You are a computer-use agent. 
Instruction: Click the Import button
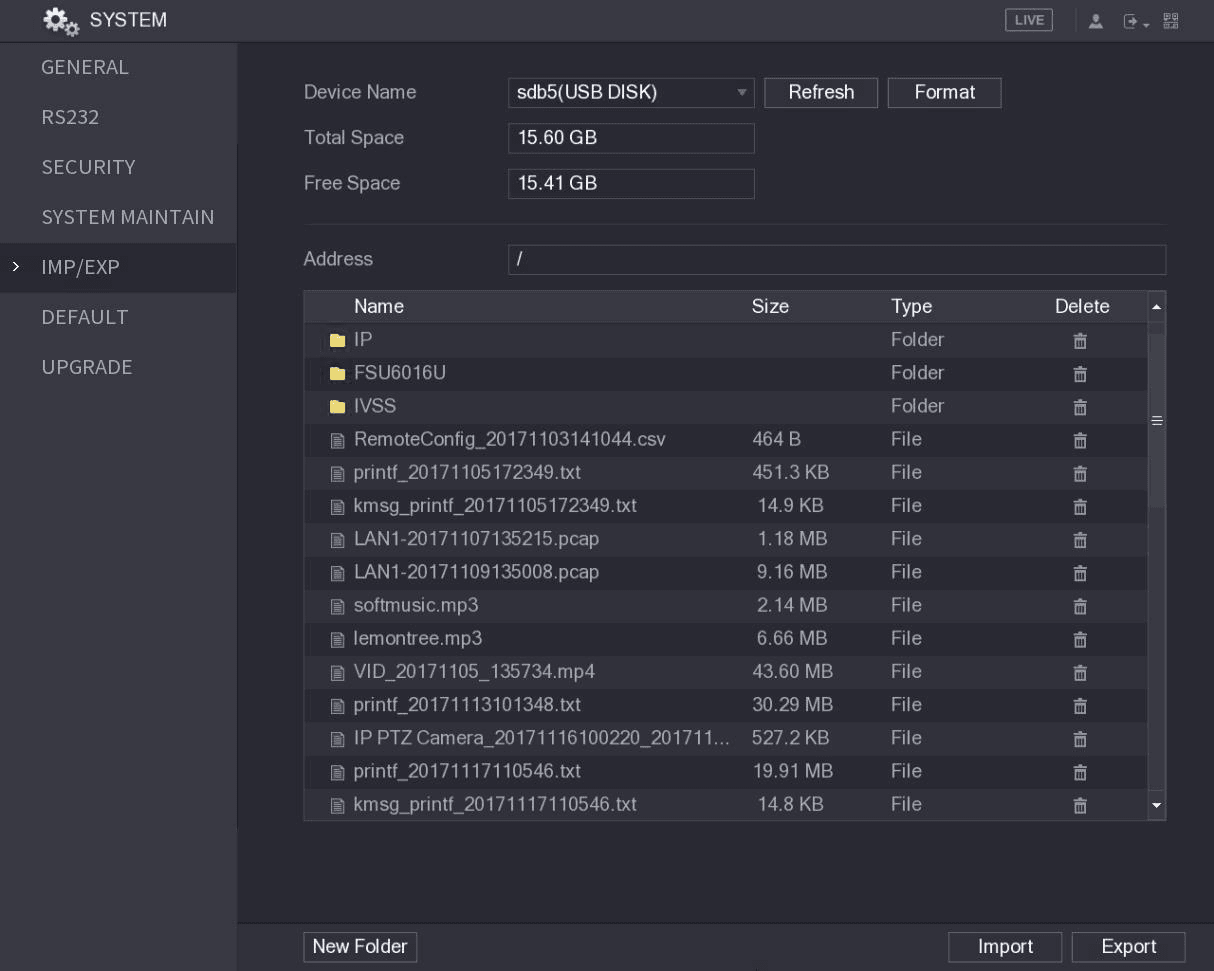click(1005, 947)
